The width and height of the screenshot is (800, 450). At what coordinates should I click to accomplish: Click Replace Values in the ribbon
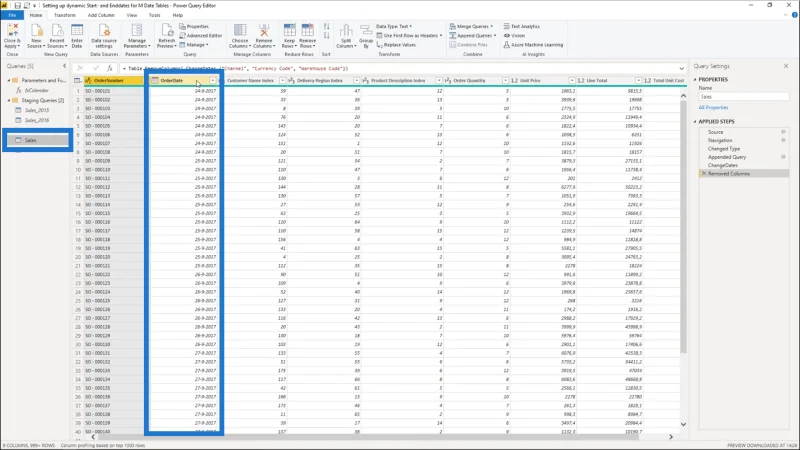(396, 45)
